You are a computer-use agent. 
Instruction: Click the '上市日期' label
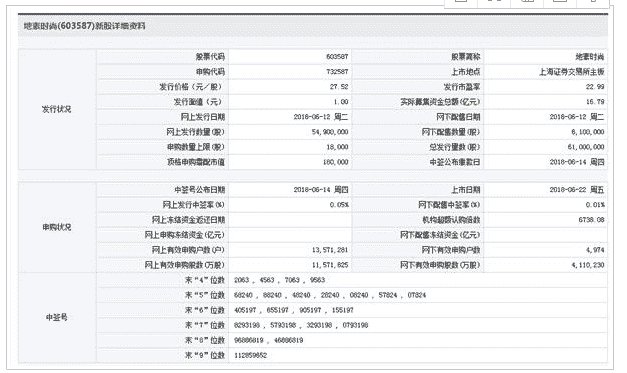465,190
